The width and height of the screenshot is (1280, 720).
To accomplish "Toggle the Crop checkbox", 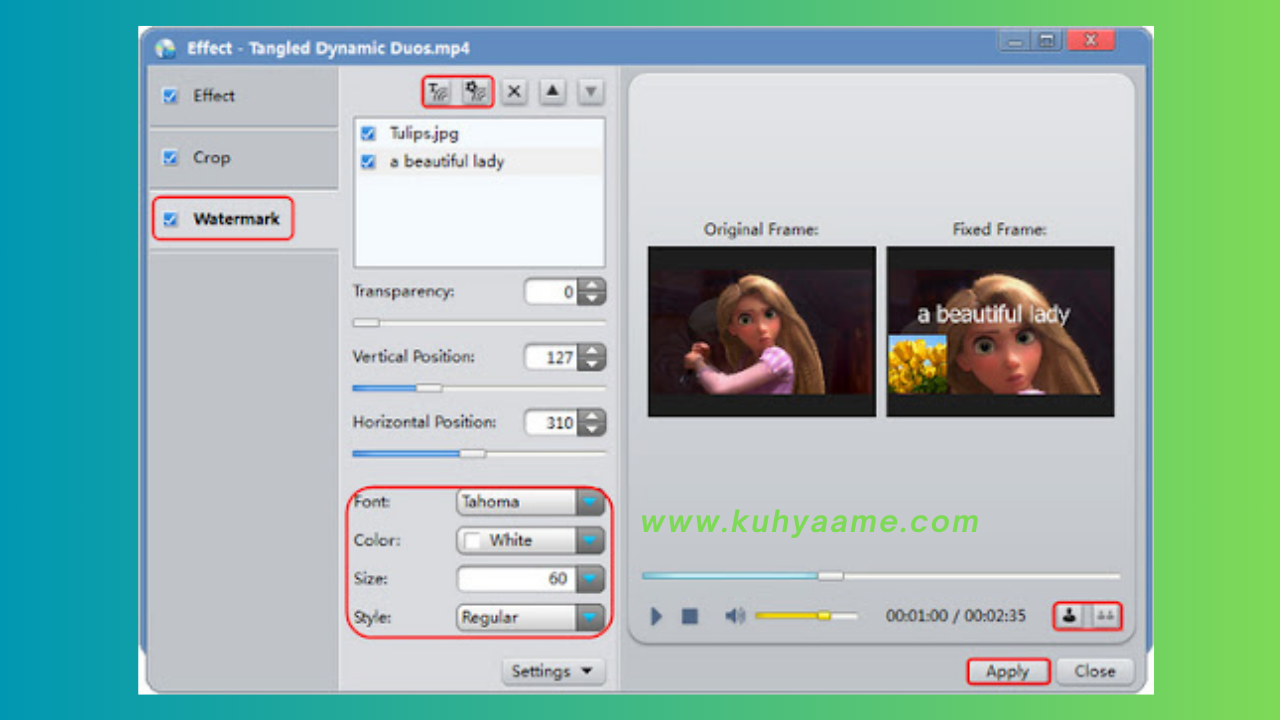I will click(170, 157).
